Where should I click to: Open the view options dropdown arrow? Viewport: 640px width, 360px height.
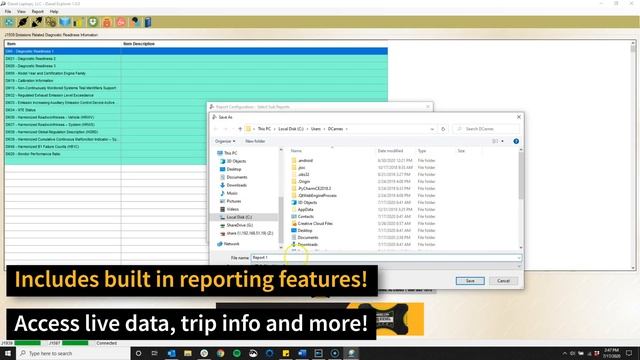click(x=502, y=141)
